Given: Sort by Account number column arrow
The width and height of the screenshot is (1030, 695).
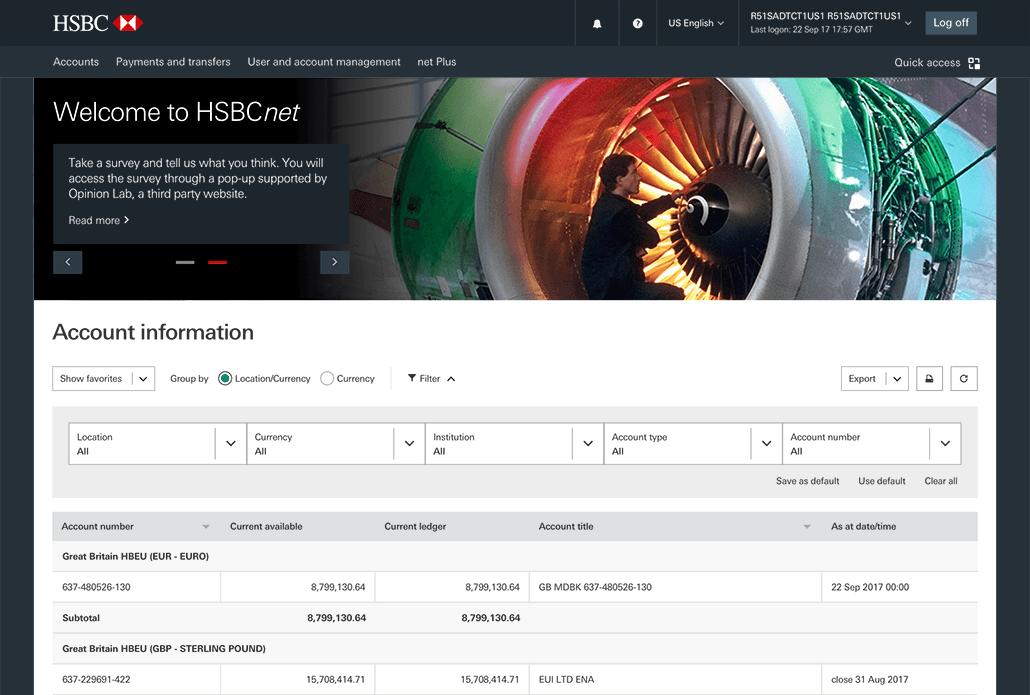Looking at the screenshot, I should (x=206, y=527).
